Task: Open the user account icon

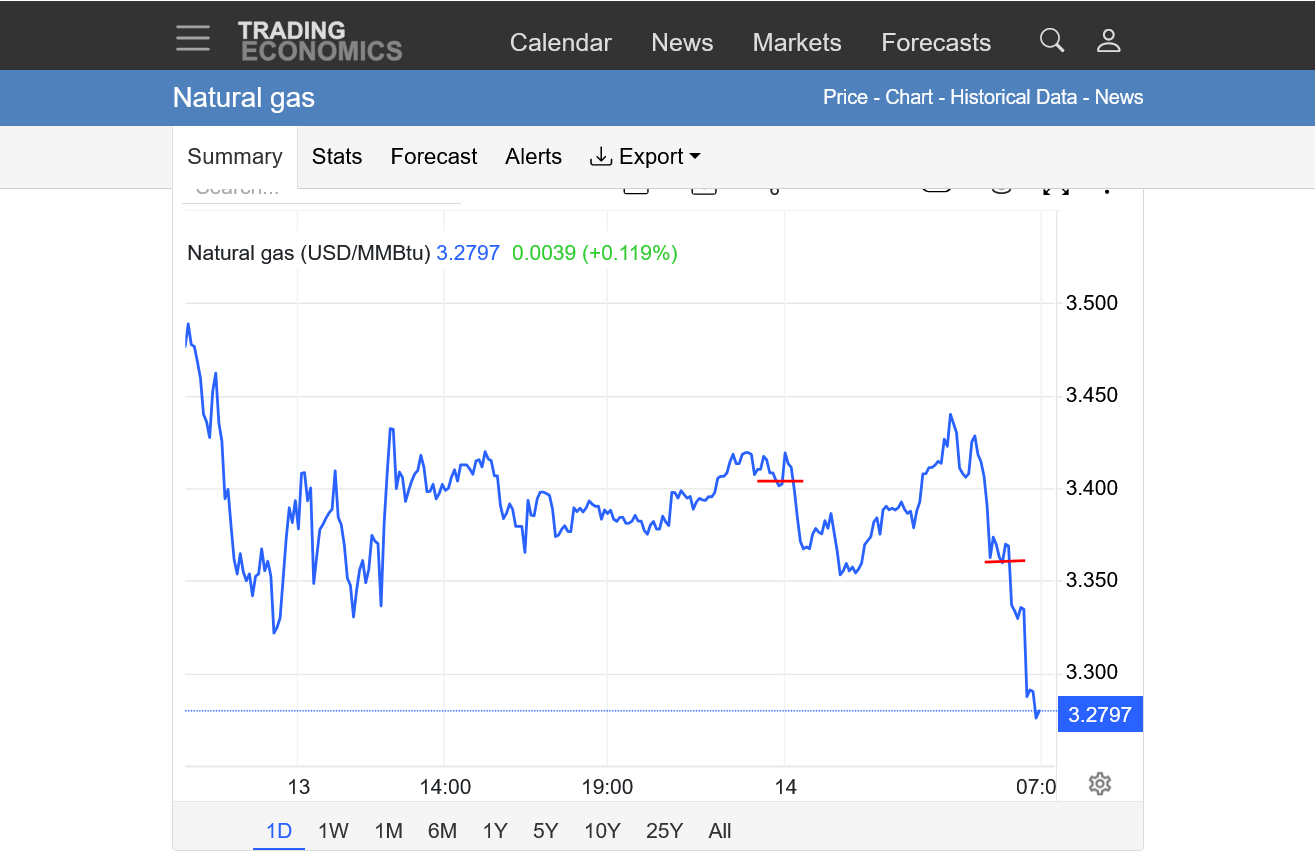Action: [1108, 40]
